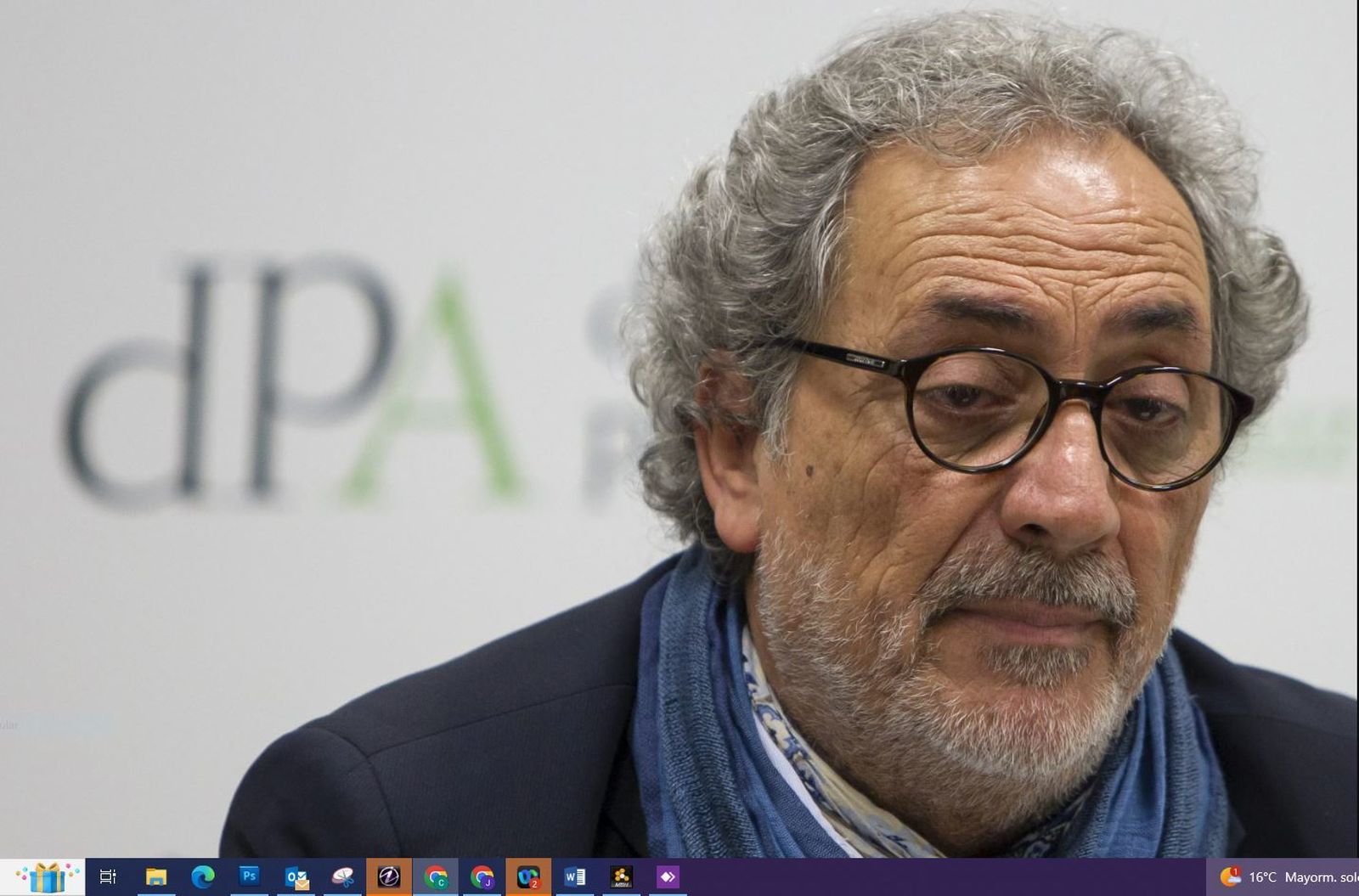Launch File Explorer from the taskbar
This screenshot has width=1359, height=896.
tap(155, 876)
